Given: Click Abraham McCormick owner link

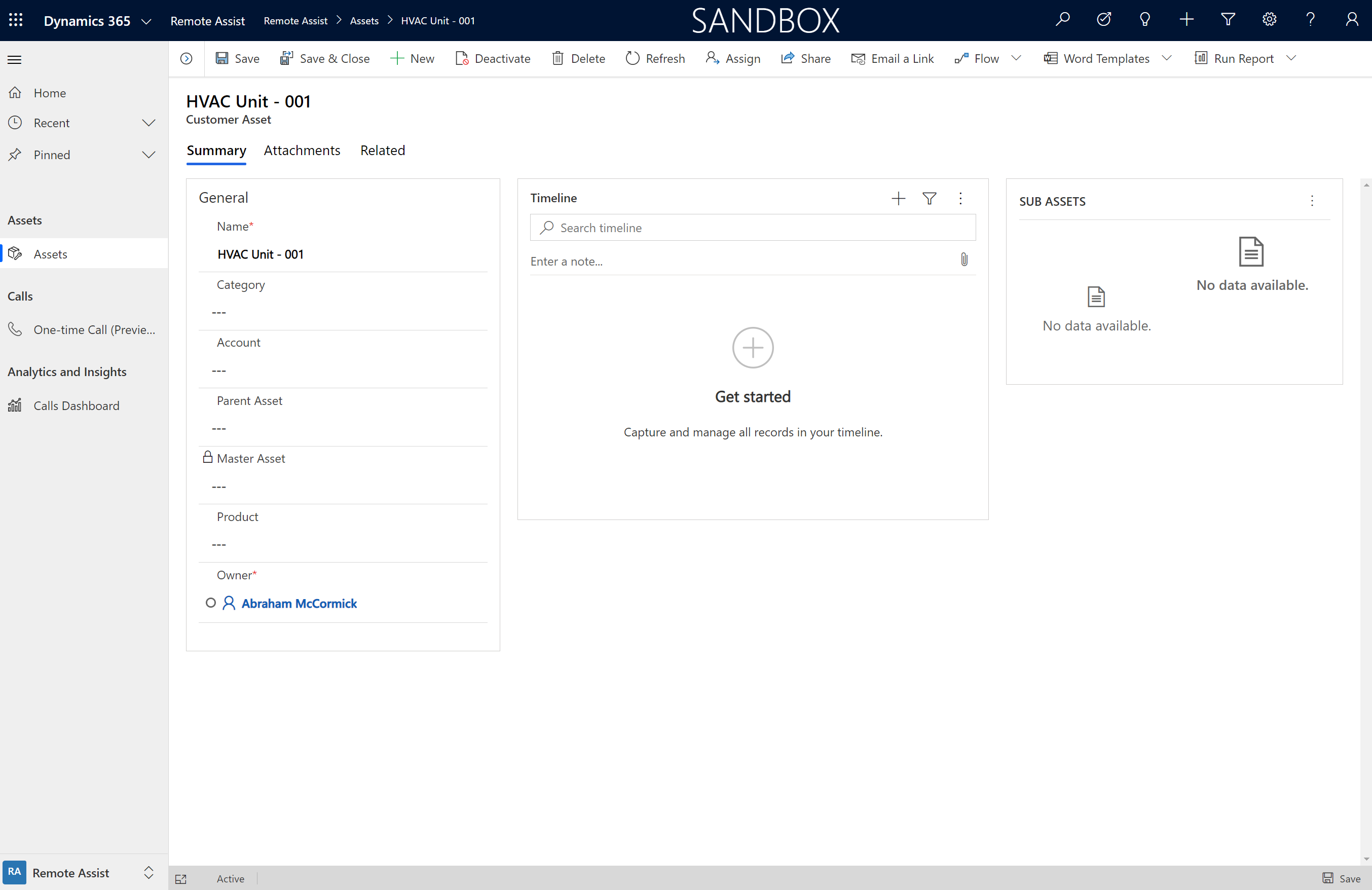Looking at the screenshot, I should [x=298, y=603].
